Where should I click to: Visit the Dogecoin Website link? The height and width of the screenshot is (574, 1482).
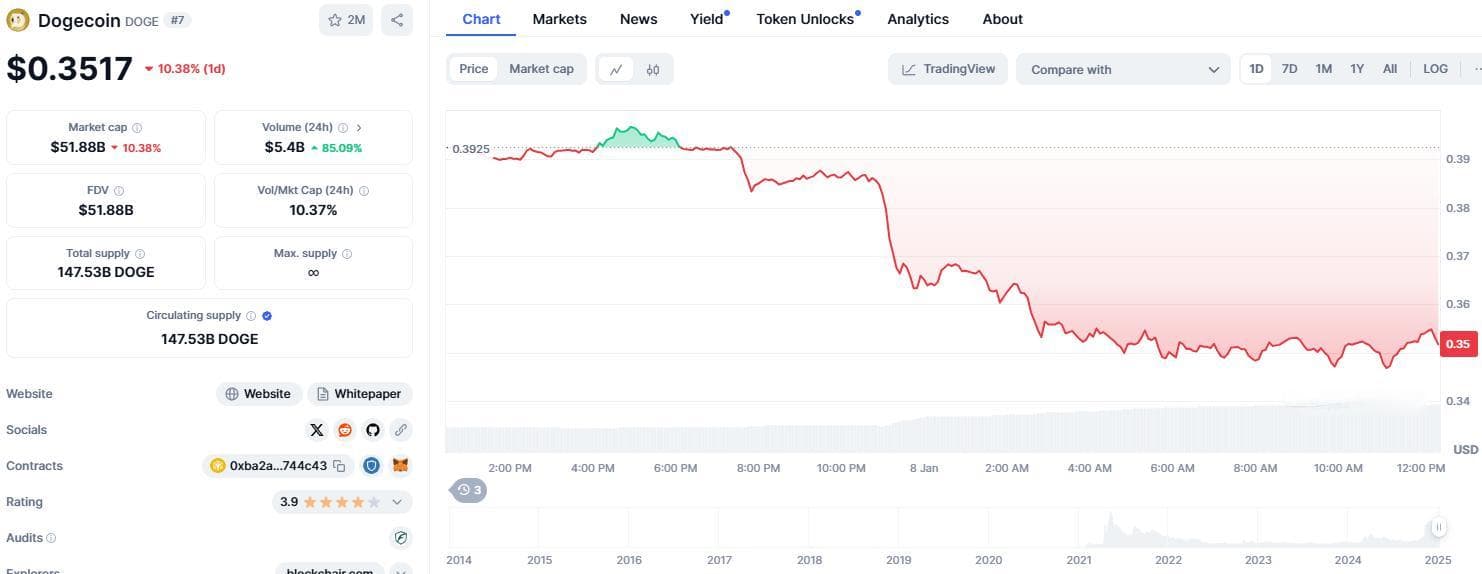[x=258, y=394]
